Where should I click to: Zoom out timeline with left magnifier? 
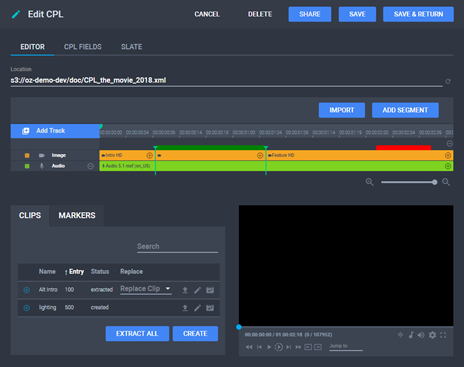(369, 182)
